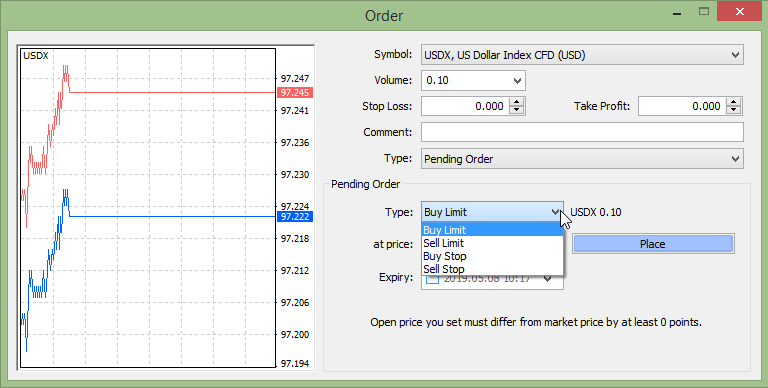Decrease Stop Loss with down arrow

coord(516,110)
